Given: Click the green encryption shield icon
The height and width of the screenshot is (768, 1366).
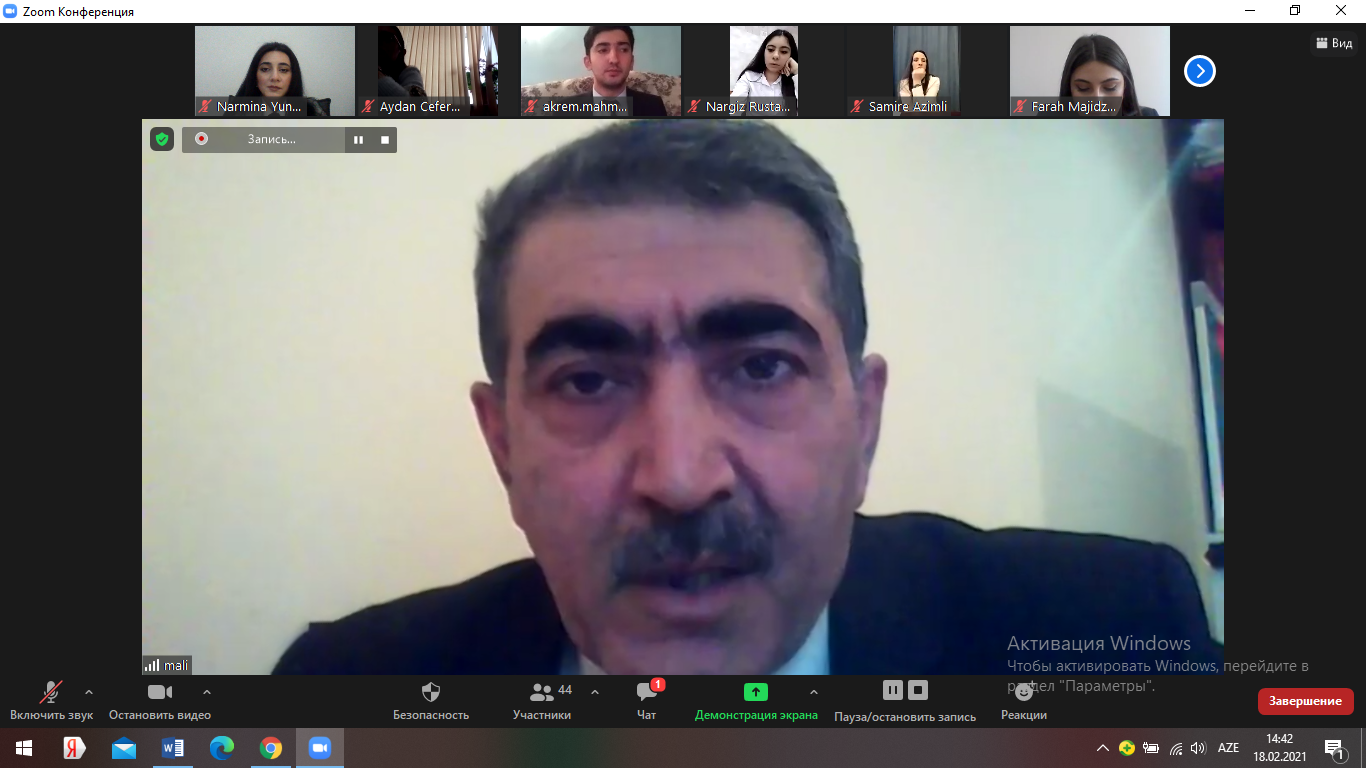Looking at the screenshot, I should pyautogui.click(x=162, y=139).
